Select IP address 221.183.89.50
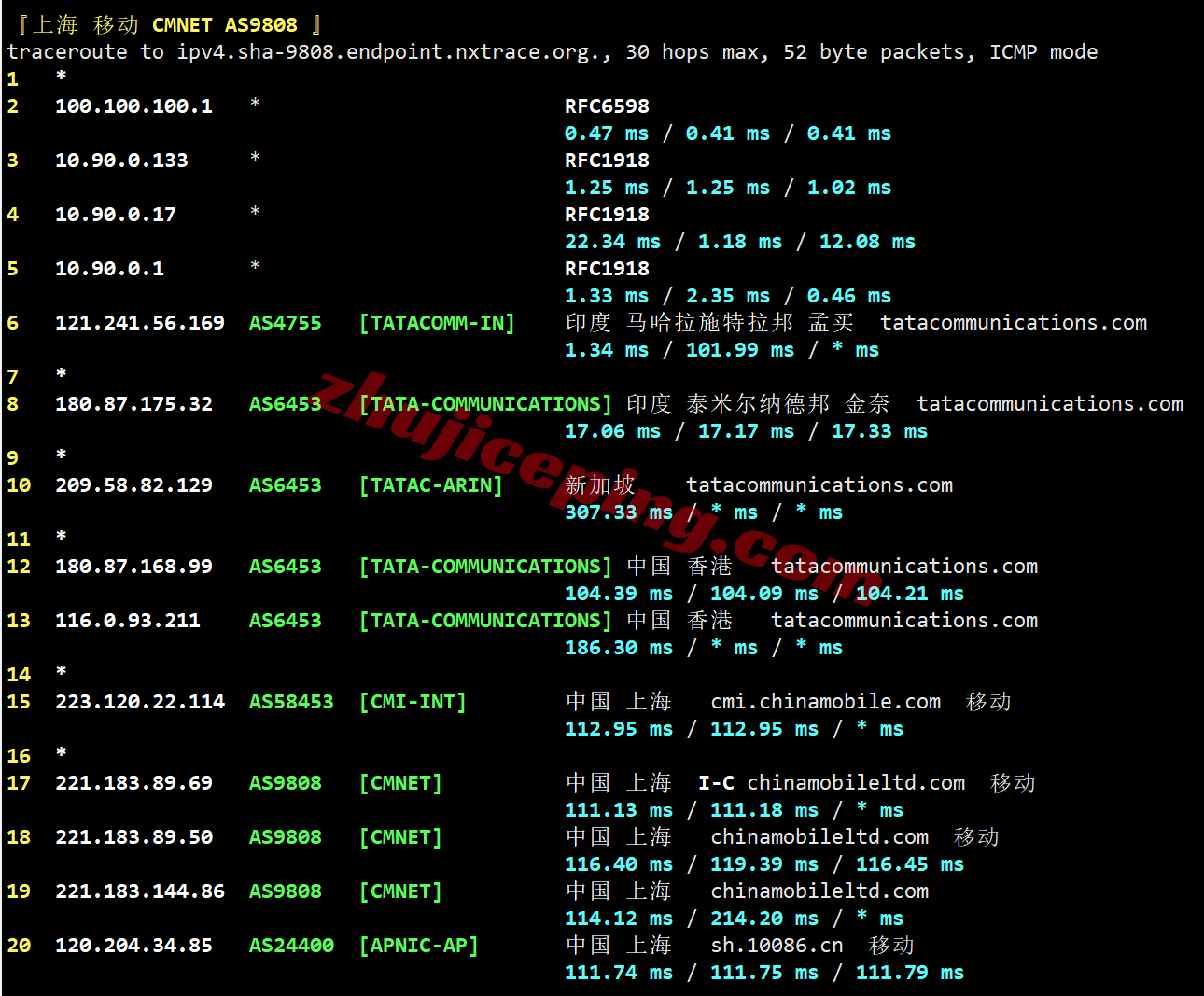This screenshot has width=1204, height=996. (x=133, y=837)
